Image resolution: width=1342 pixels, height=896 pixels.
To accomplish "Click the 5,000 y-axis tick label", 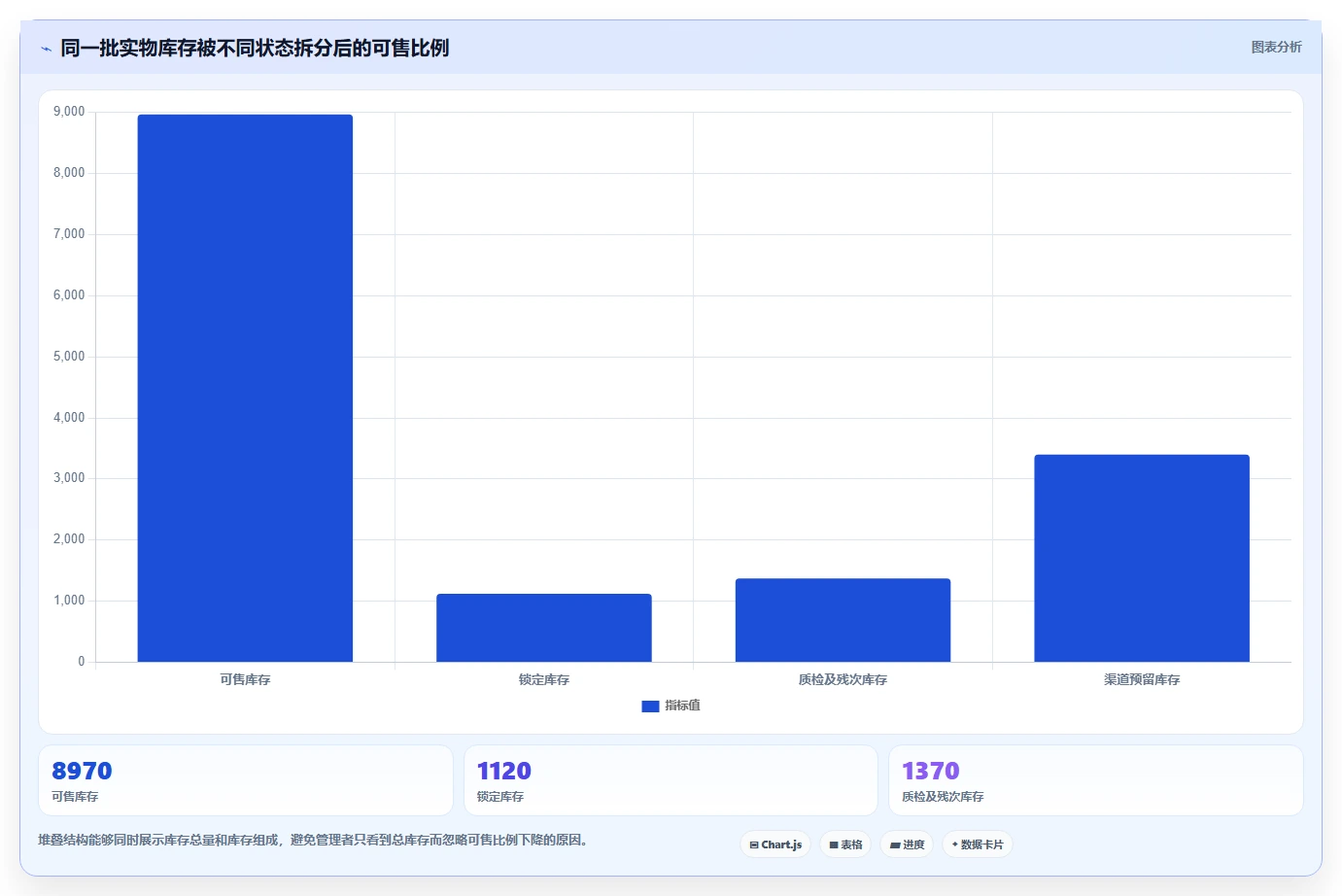I will 69,357.
